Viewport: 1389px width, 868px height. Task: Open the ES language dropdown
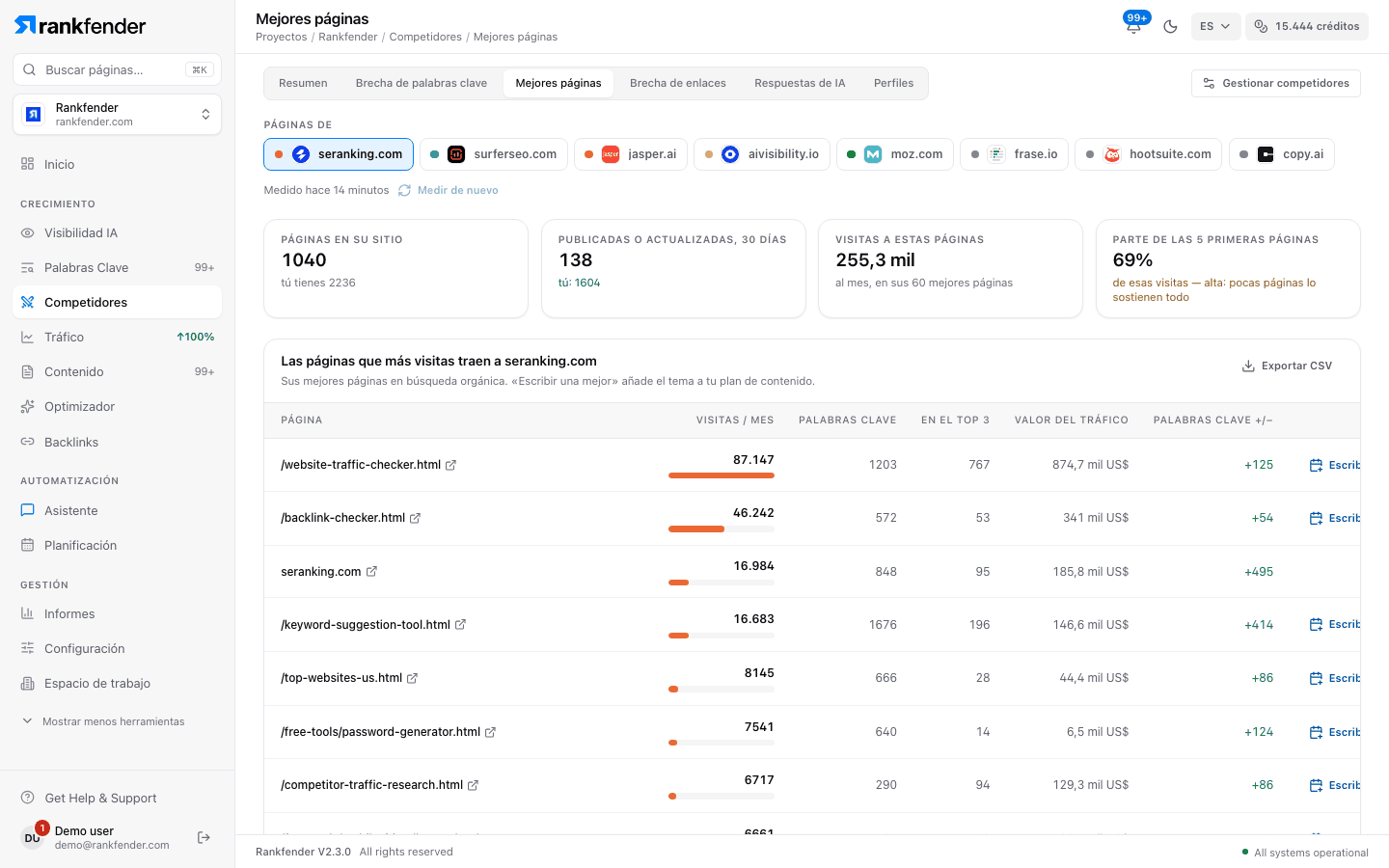coord(1214,26)
